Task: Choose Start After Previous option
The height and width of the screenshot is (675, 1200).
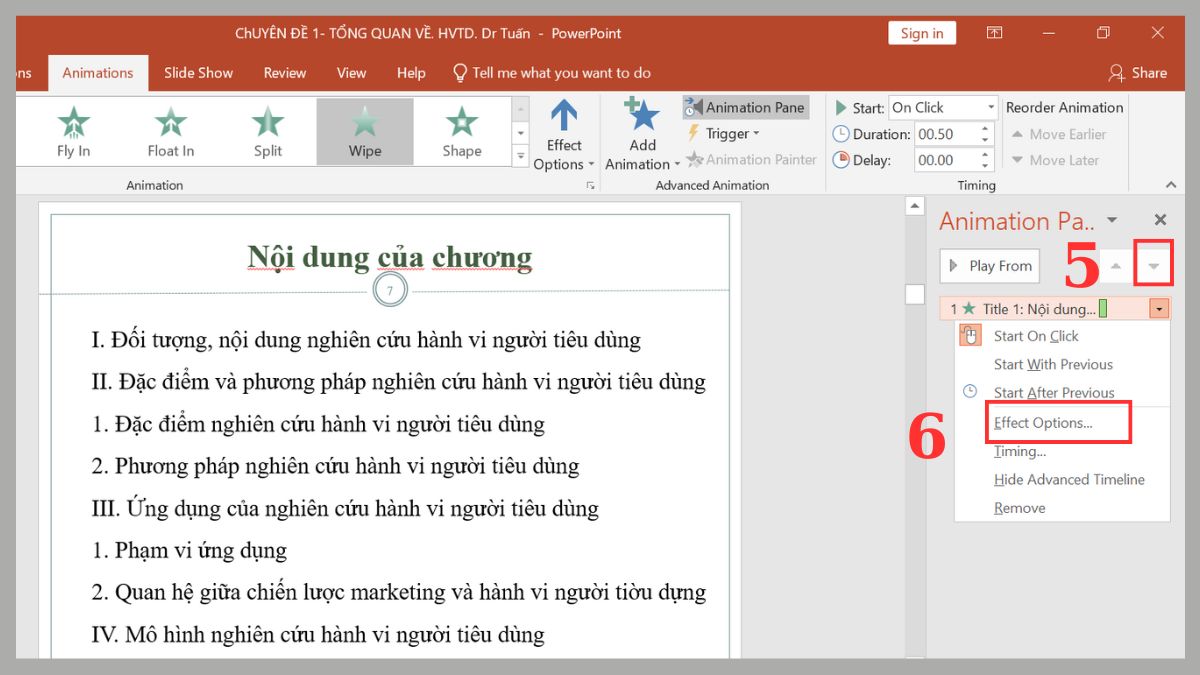Action: [x=1054, y=392]
